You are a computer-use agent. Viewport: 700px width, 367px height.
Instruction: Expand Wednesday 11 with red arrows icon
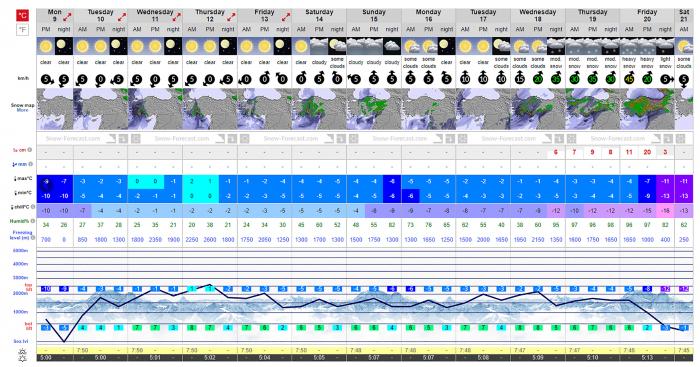tap(176, 17)
